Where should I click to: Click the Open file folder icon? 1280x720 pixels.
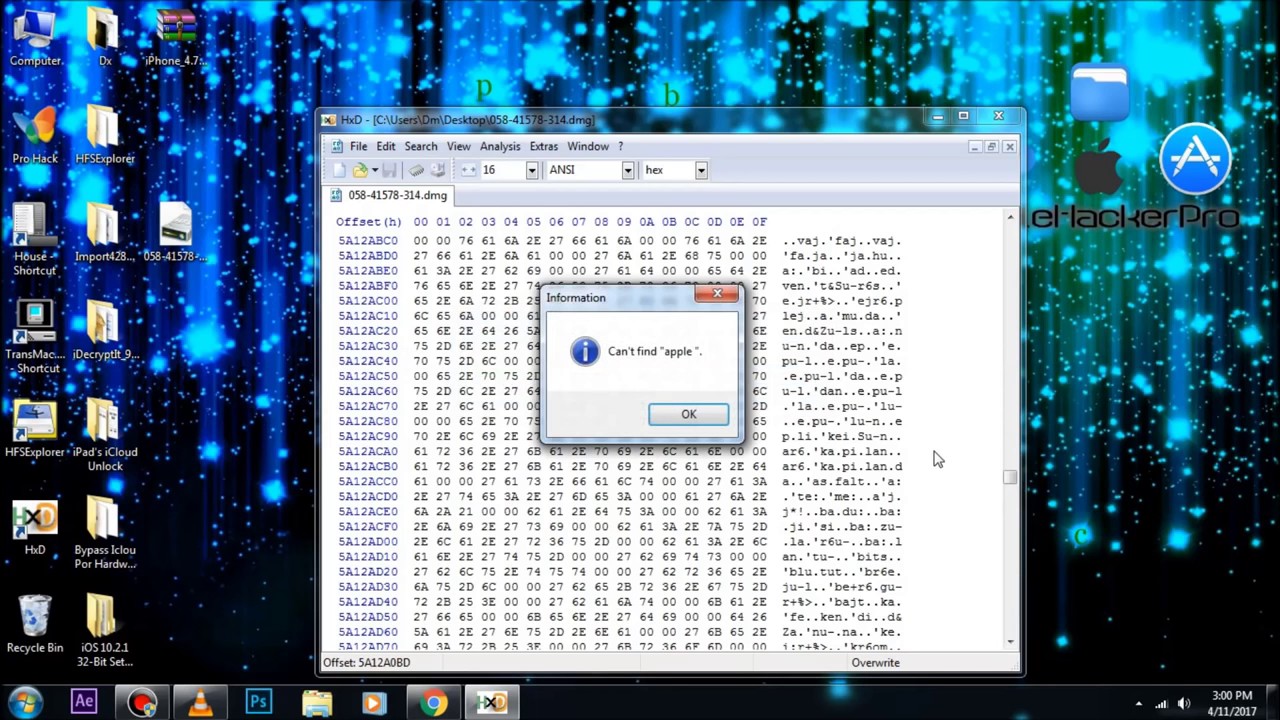click(360, 170)
